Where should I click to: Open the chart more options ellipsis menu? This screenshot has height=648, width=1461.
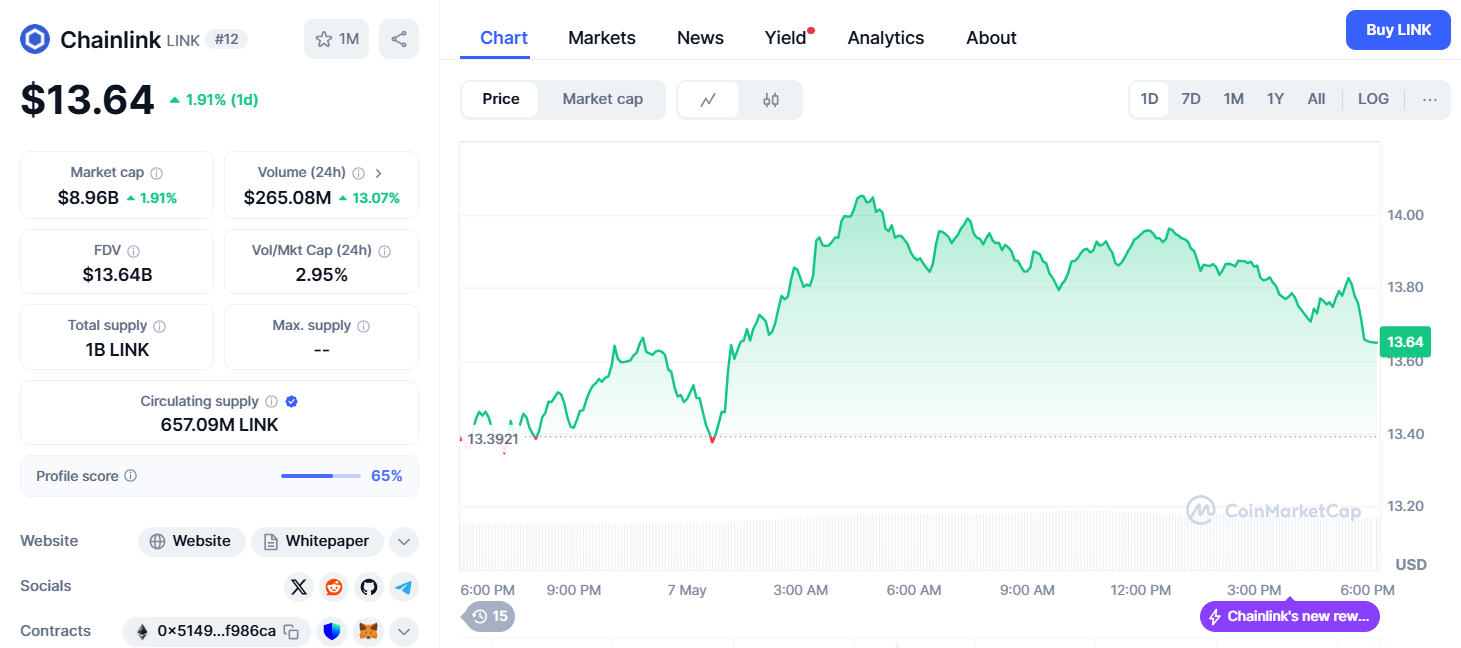[1429, 99]
